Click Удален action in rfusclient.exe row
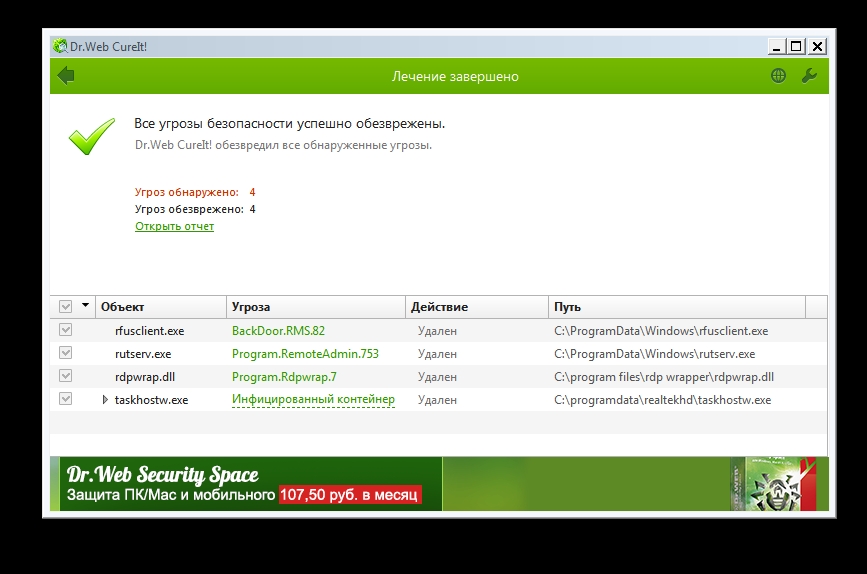This screenshot has height=574, width=867. [x=437, y=331]
